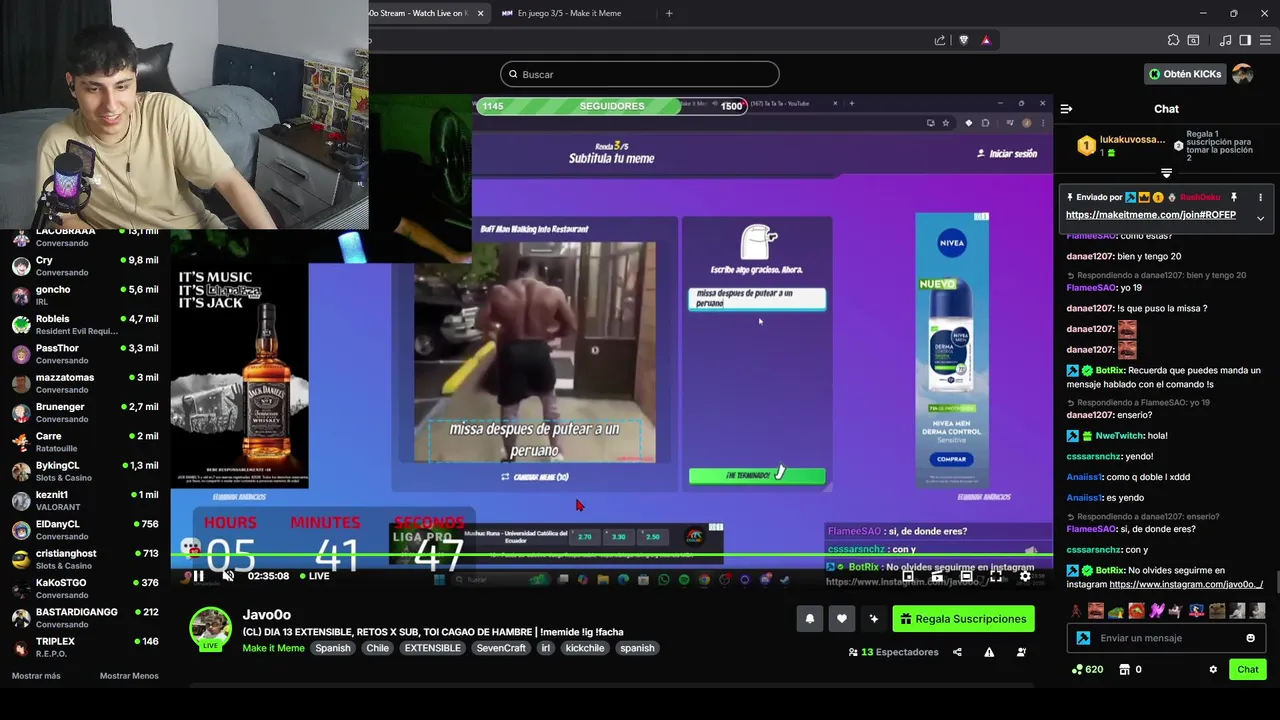This screenshot has height=720, width=1280.
Task: Close the Kick stream browser tab
Action: click(x=480, y=13)
